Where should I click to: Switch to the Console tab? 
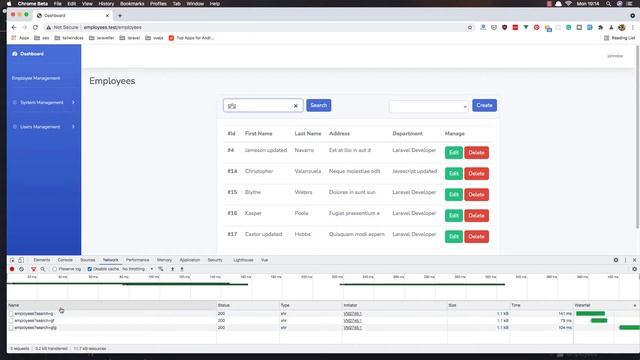[x=65, y=260]
